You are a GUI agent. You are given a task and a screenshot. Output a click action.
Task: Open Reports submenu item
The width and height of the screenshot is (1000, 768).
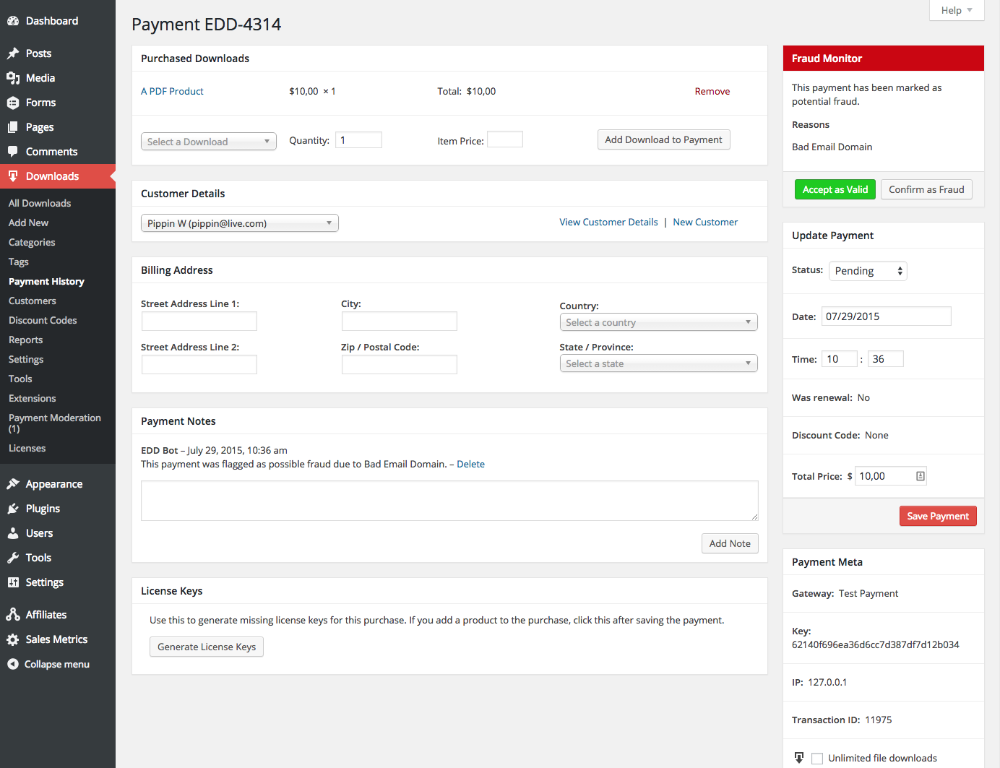[x=26, y=340]
